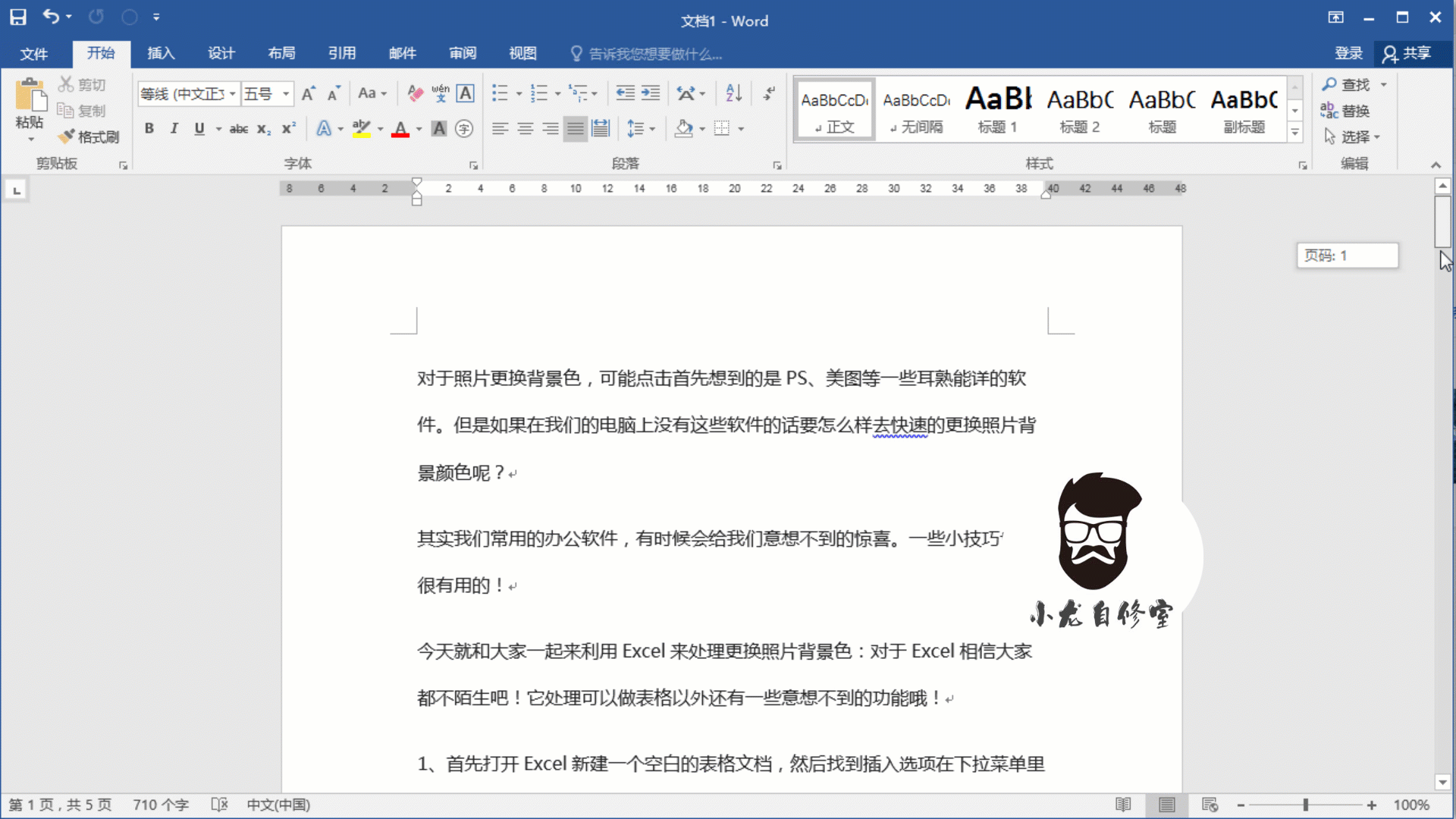Screen dimensions: 1456x819
Task: Open the font name dropdown (等线)
Action: (233, 94)
